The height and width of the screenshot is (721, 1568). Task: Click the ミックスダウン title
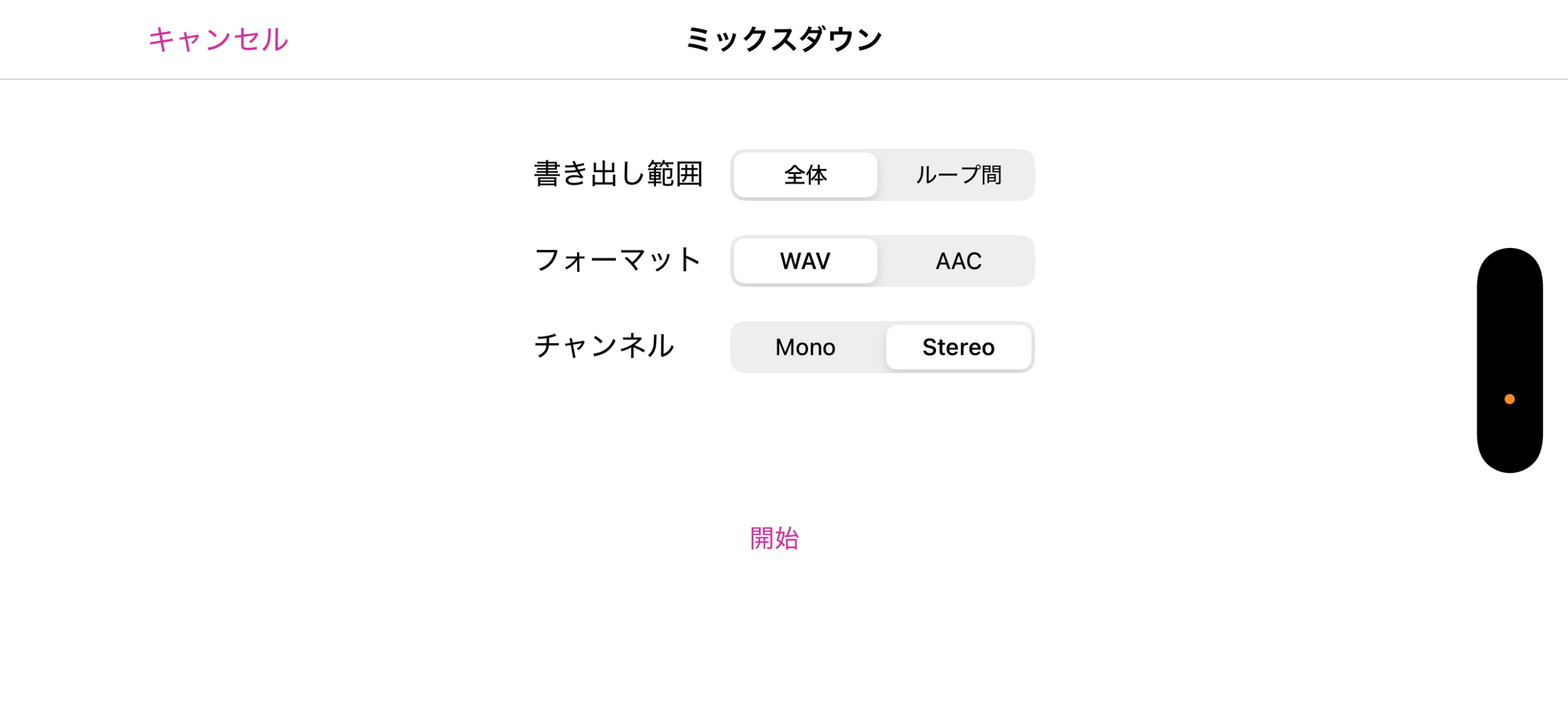(x=783, y=40)
